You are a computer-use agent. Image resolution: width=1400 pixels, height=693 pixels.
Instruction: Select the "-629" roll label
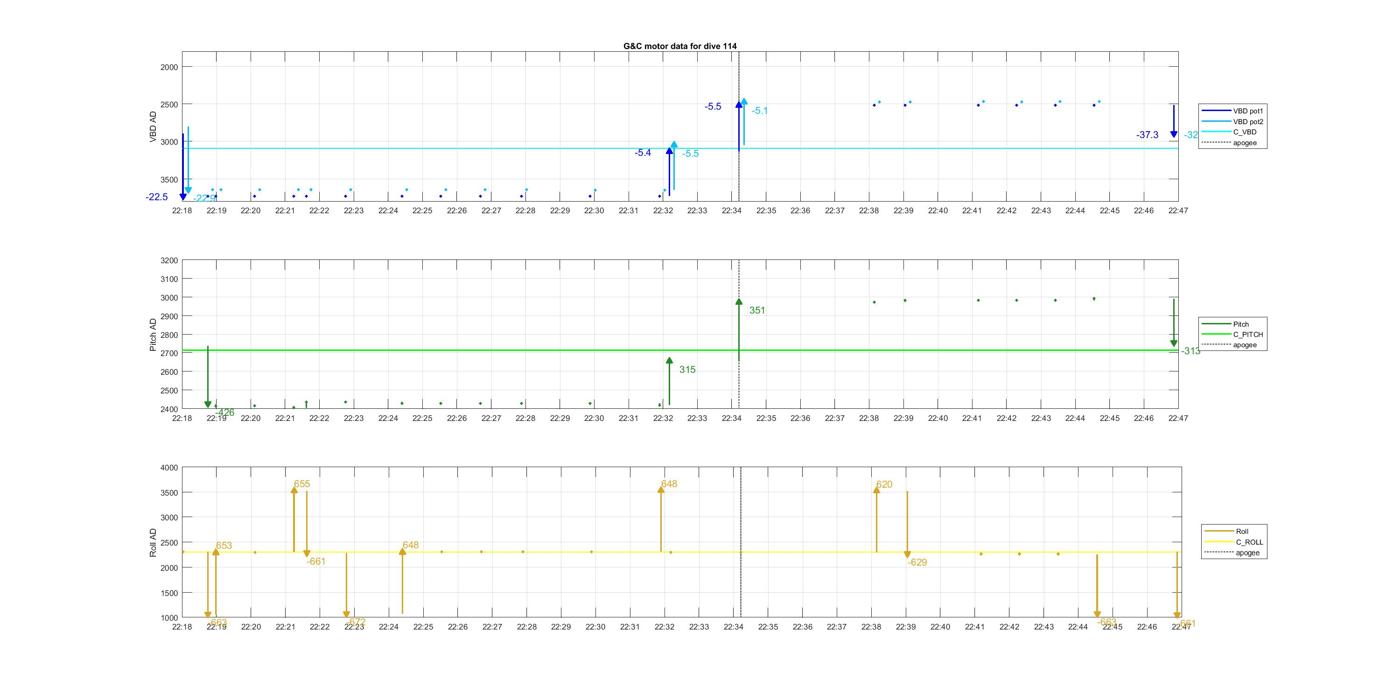pos(917,562)
